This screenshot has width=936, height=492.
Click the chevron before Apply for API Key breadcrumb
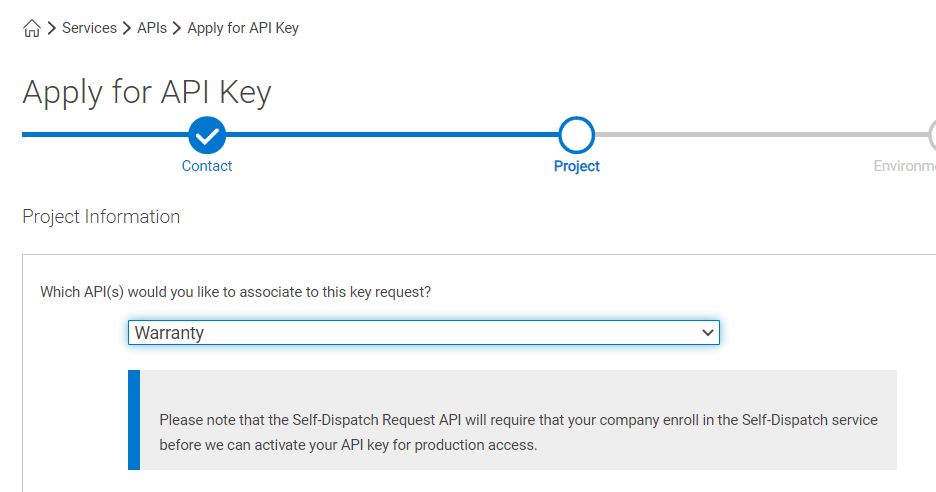click(177, 28)
